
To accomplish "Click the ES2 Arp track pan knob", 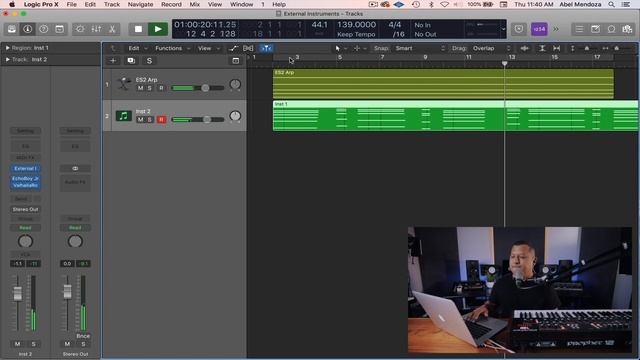I will pos(235,84).
